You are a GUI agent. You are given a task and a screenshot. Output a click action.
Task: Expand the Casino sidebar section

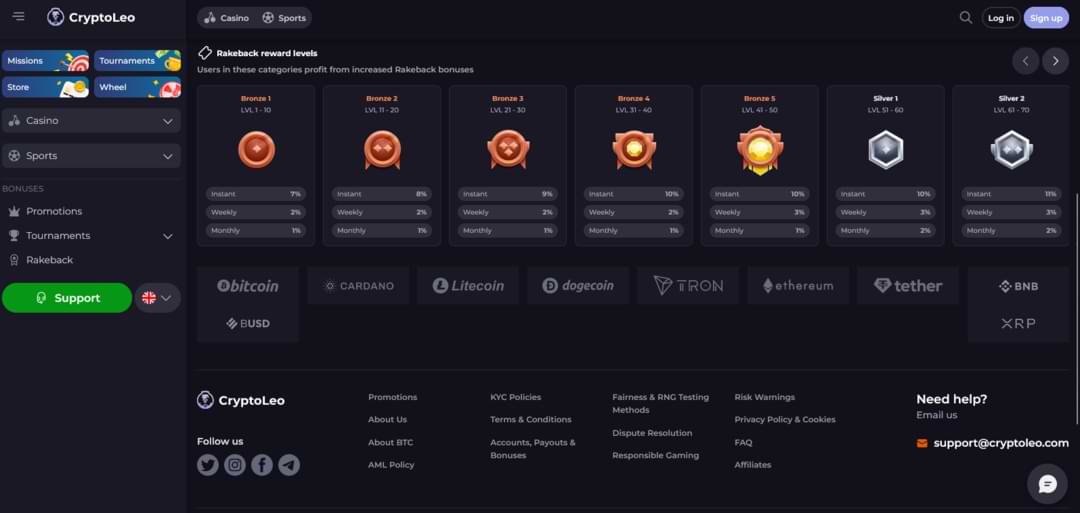[92, 121]
